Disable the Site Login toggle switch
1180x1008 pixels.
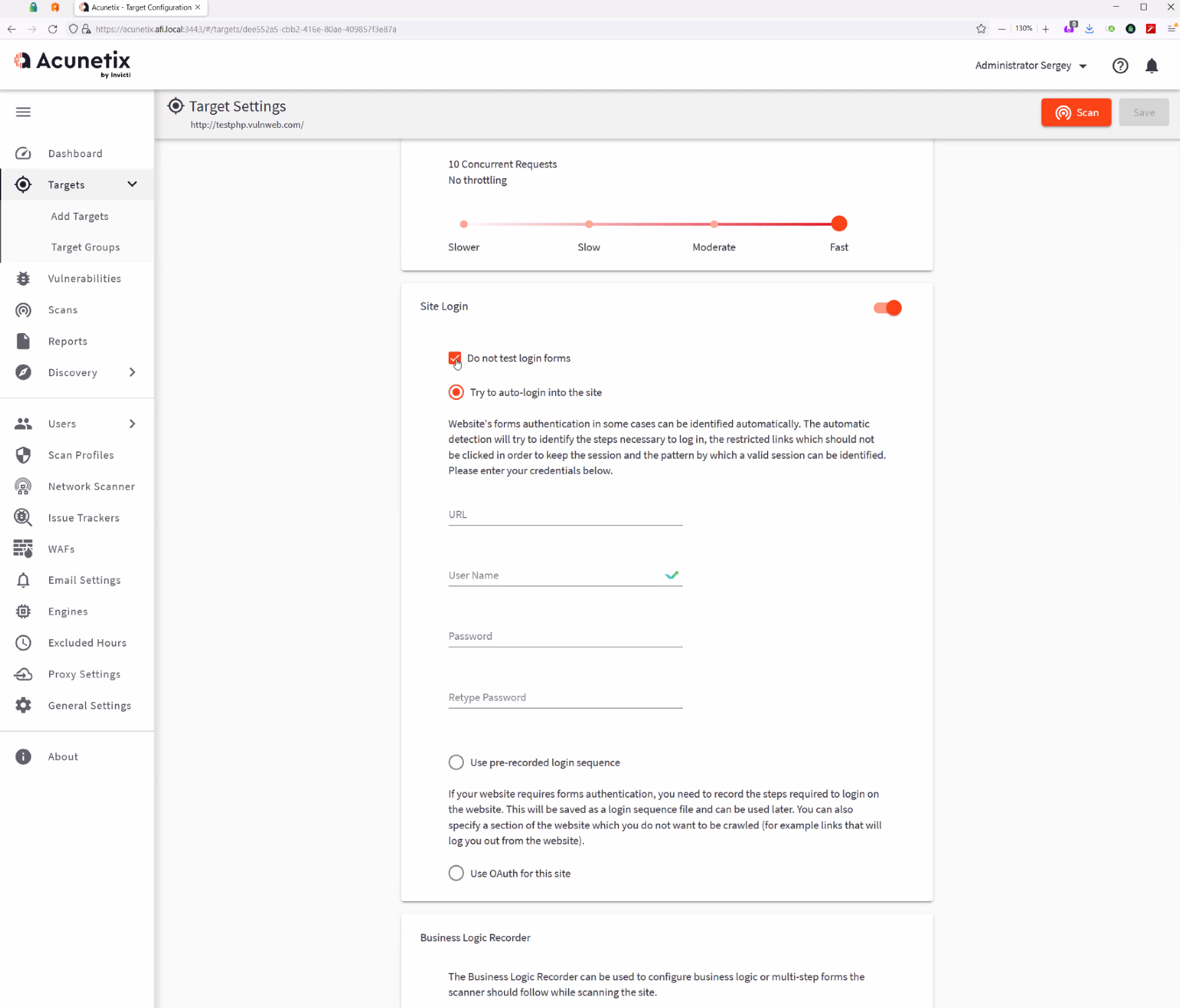click(x=887, y=308)
